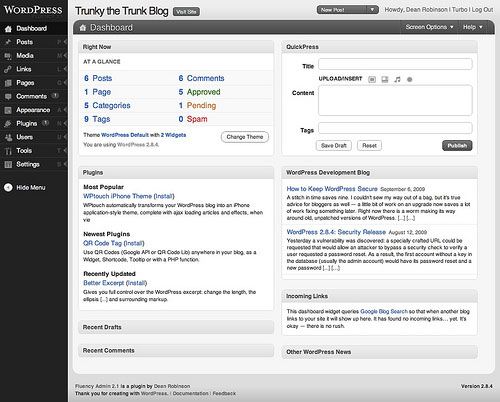
Task: Click the Hide Menu arrow icon
Action: pos(8,188)
